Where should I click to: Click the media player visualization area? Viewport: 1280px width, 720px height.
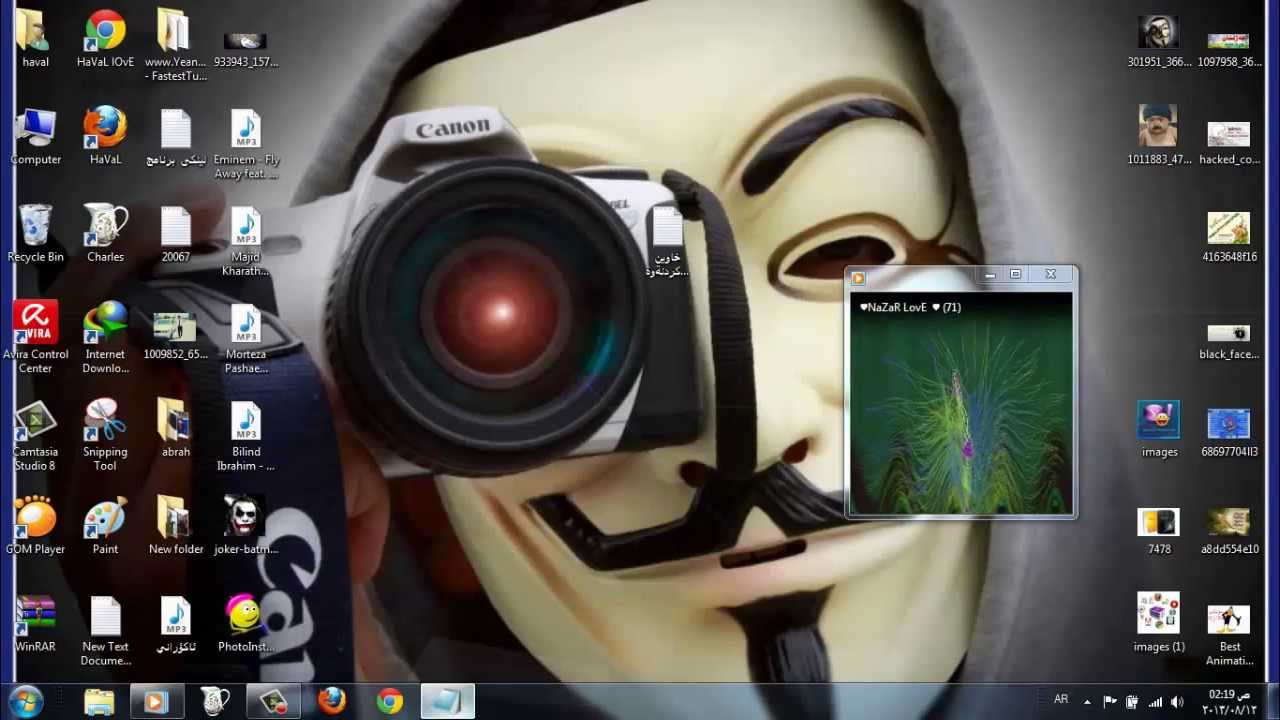click(961, 403)
